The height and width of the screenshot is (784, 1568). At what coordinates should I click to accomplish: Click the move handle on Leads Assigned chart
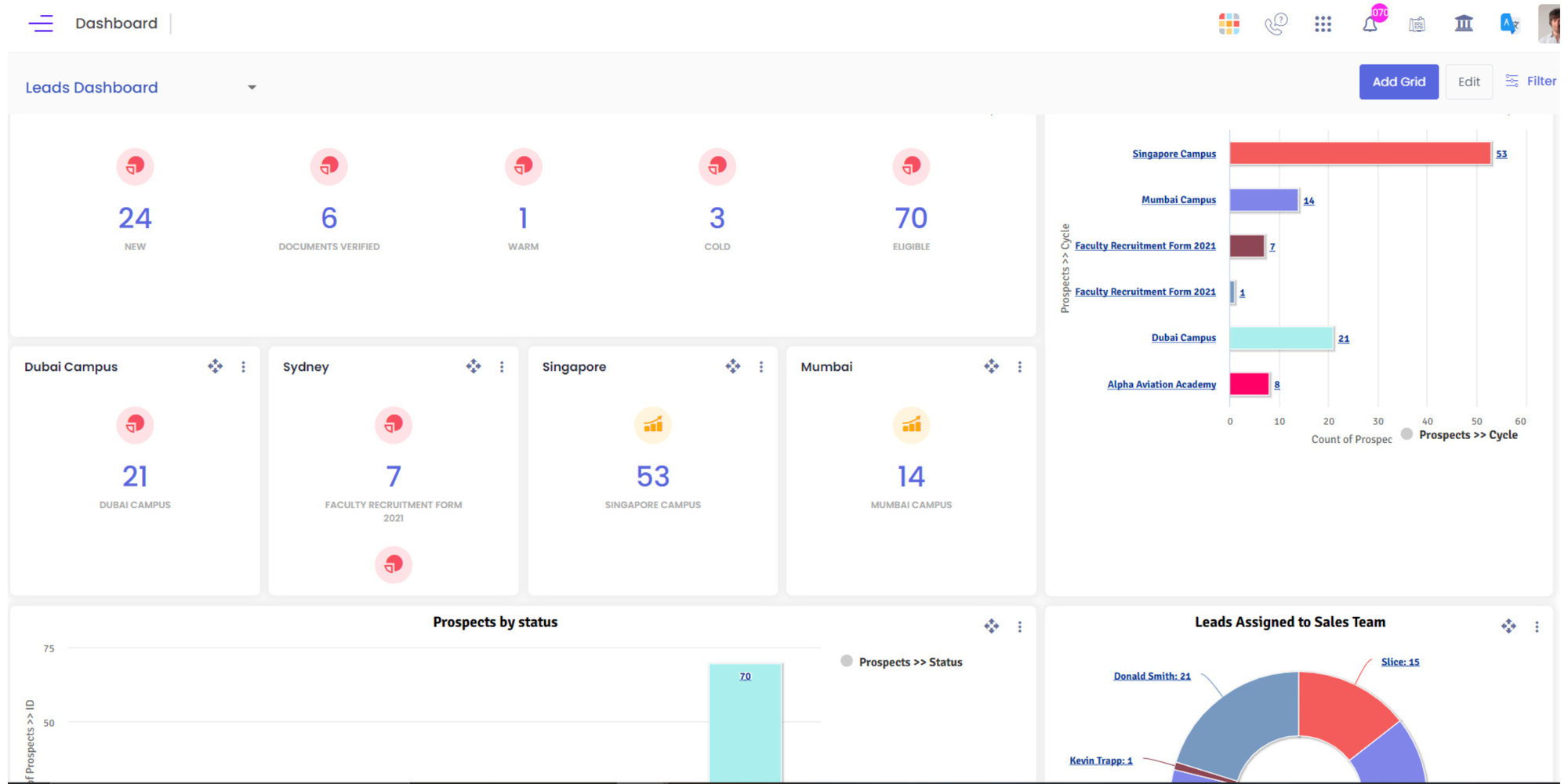tap(1508, 626)
